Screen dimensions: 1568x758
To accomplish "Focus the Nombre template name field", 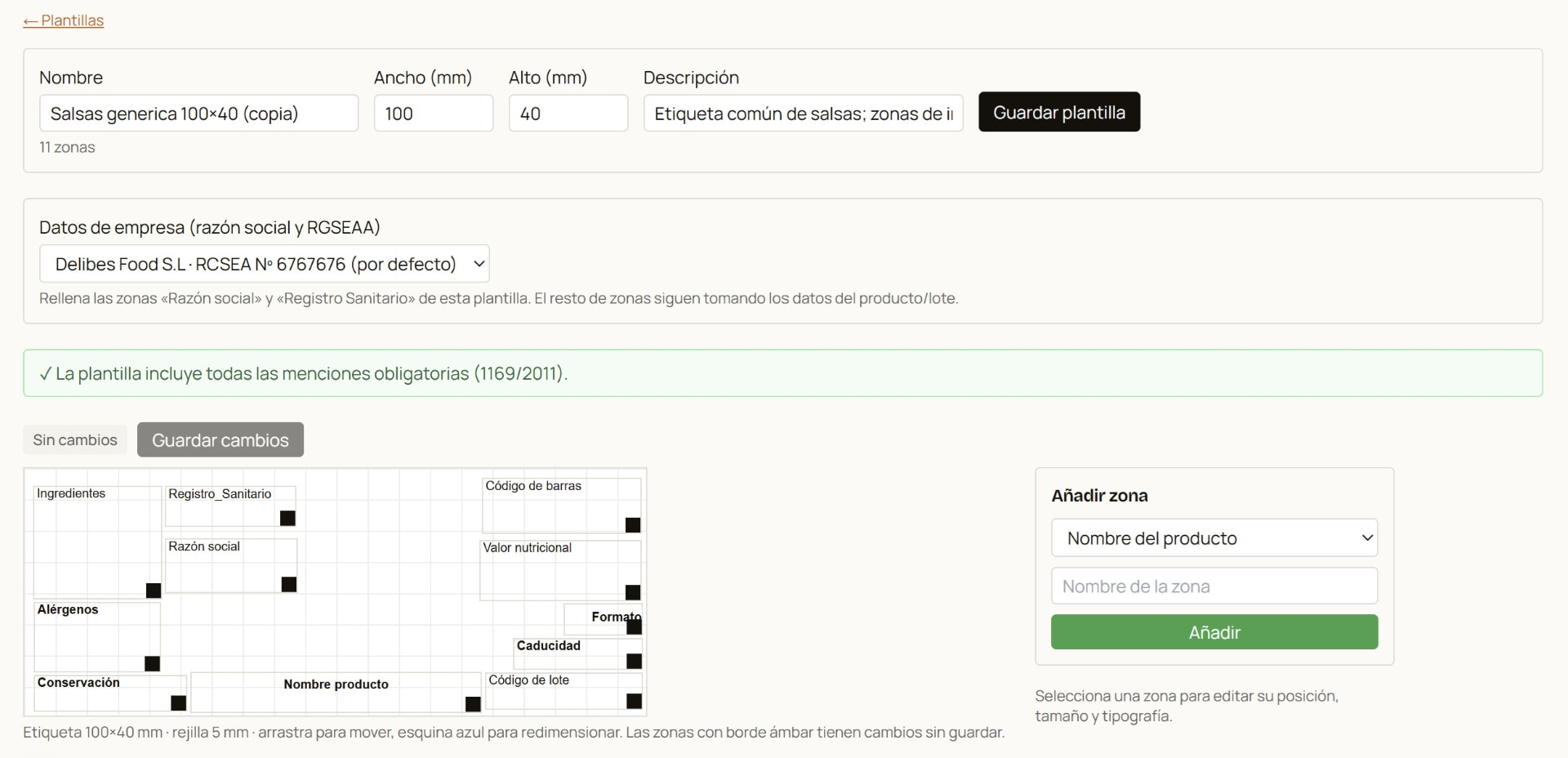I will pyautogui.click(x=198, y=114).
